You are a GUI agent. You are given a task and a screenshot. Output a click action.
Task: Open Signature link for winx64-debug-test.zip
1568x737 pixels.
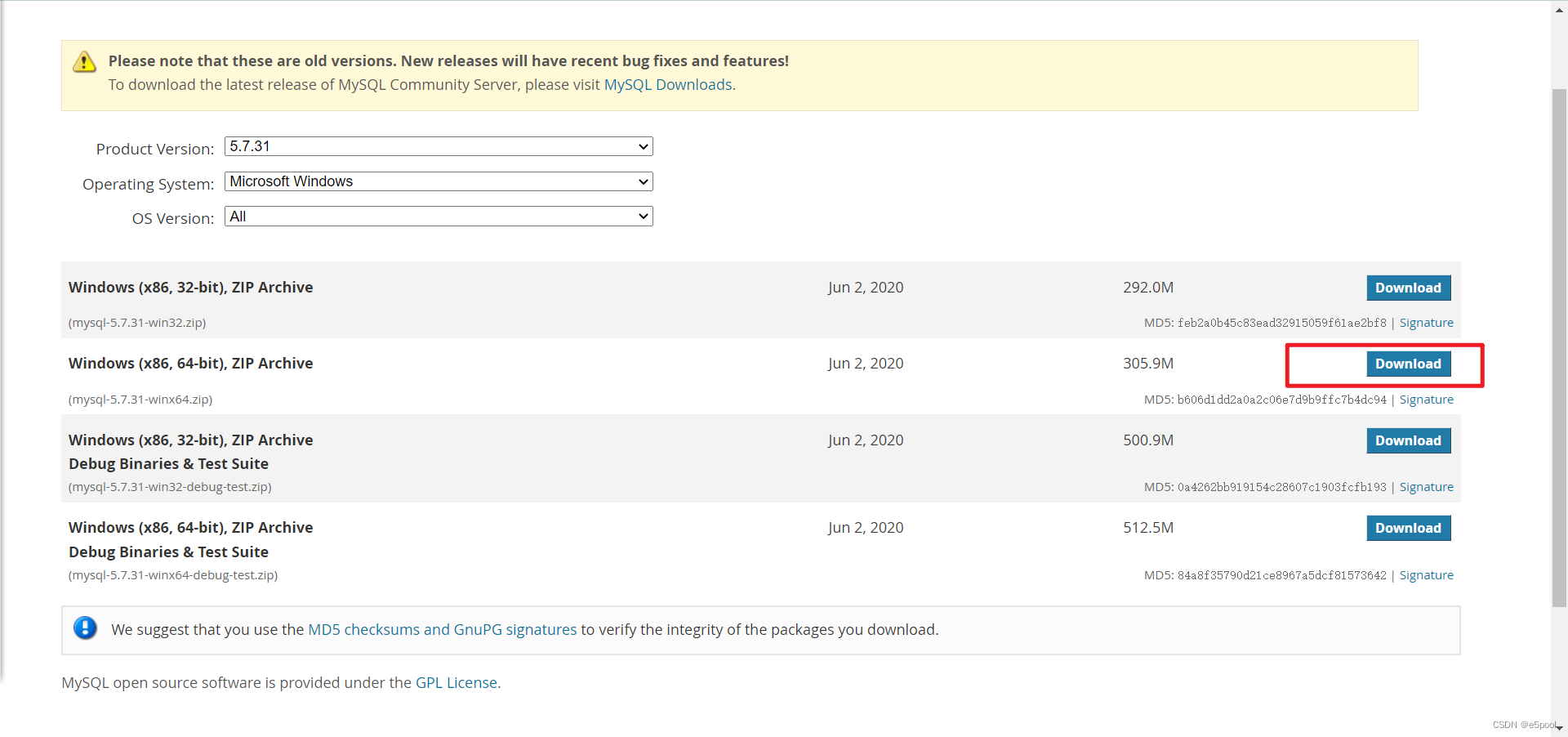(x=1426, y=575)
